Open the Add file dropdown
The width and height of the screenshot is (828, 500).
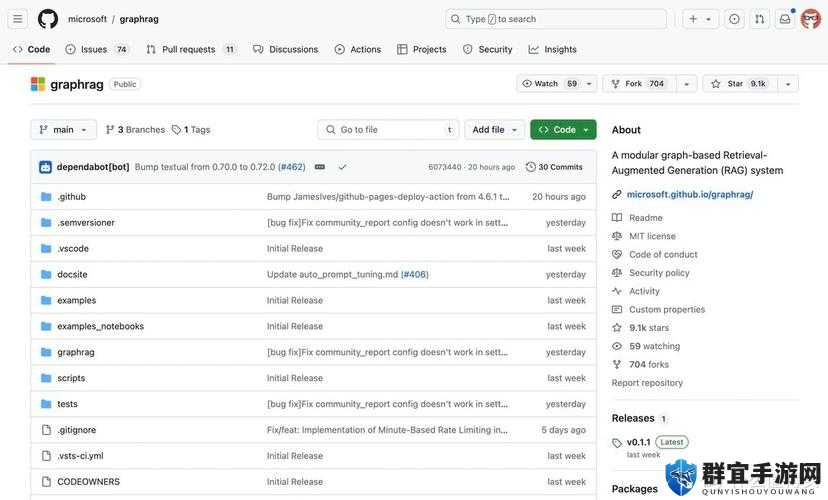click(x=494, y=129)
